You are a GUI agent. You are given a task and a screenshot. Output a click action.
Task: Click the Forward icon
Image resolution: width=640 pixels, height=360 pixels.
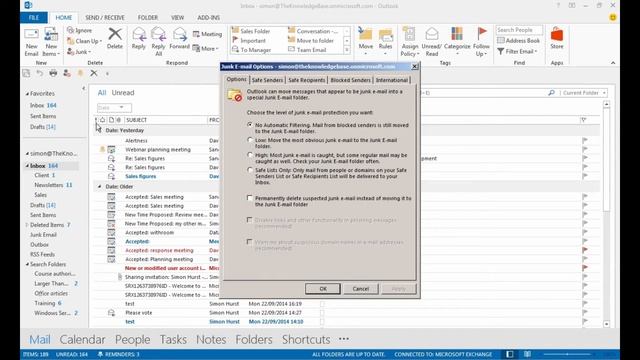(x=180, y=35)
